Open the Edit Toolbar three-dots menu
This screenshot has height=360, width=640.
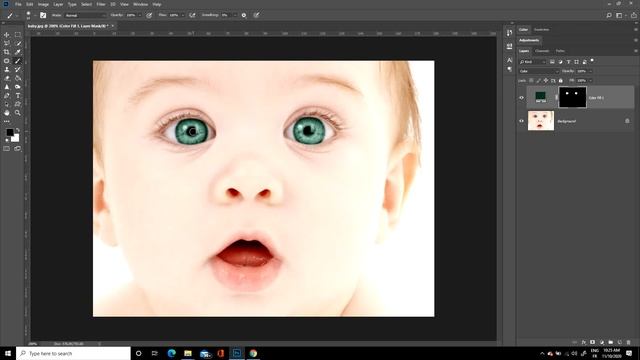pyautogui.click(x=7, y=121)
